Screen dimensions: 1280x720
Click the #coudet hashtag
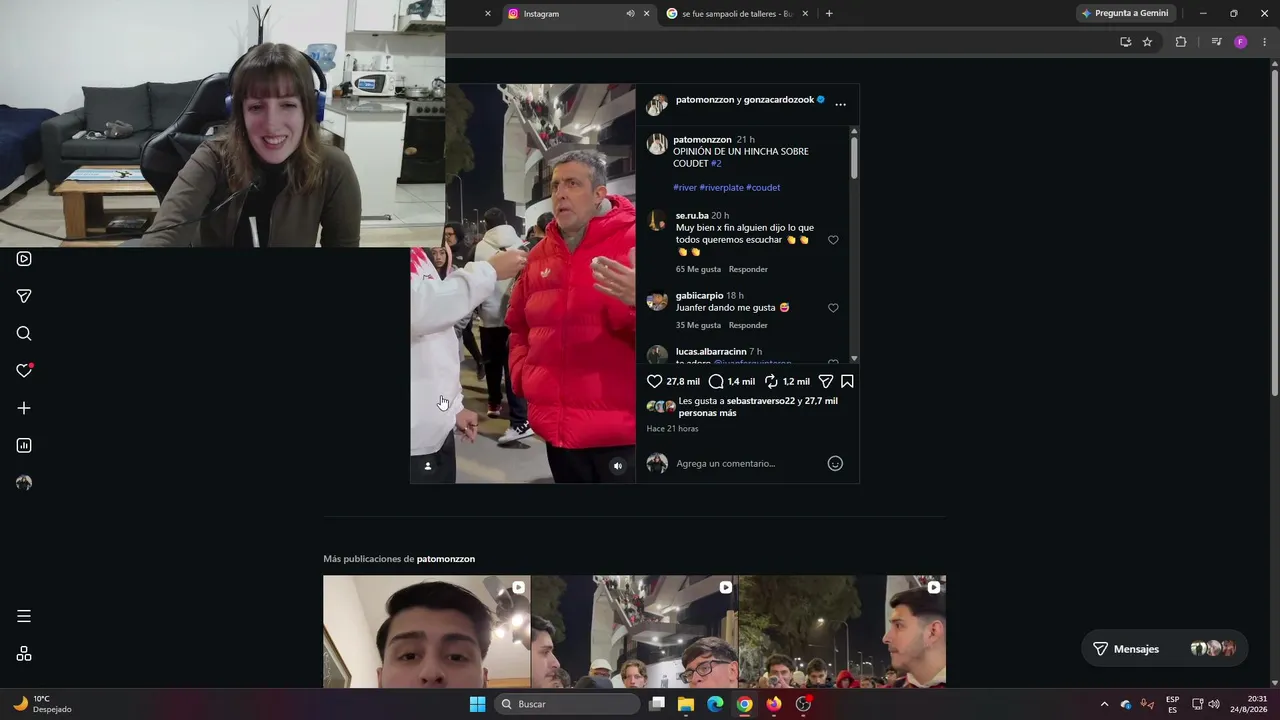(763, 188)
